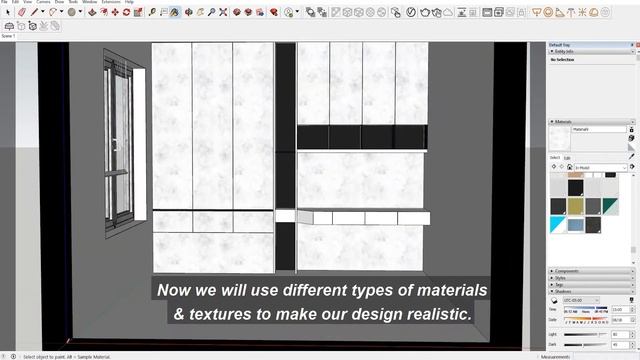Screen dimensions: 640x360
Task: Activate the Scale tool
Action: coord(138,12)
